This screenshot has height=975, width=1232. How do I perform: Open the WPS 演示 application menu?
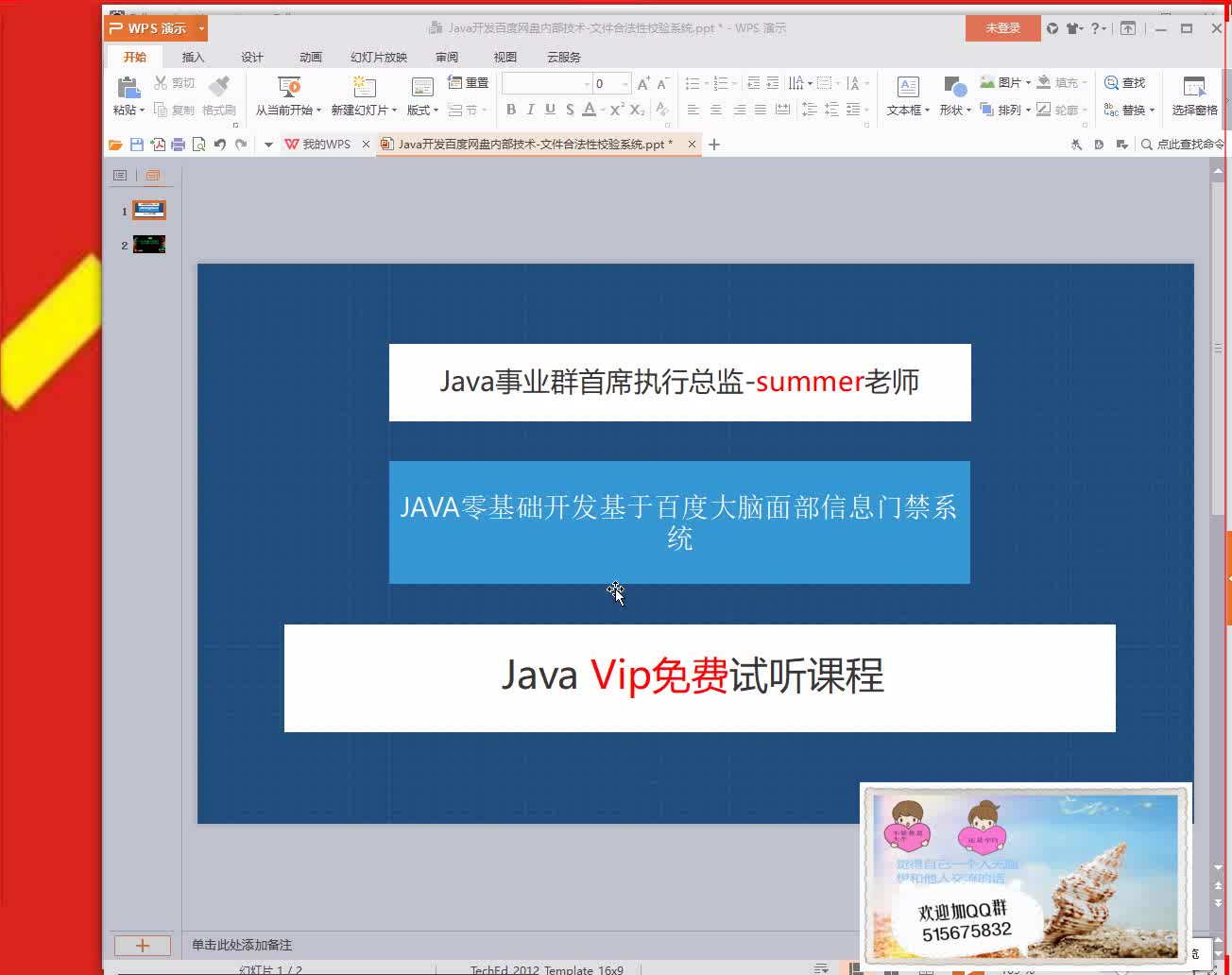tap(156, 28)
